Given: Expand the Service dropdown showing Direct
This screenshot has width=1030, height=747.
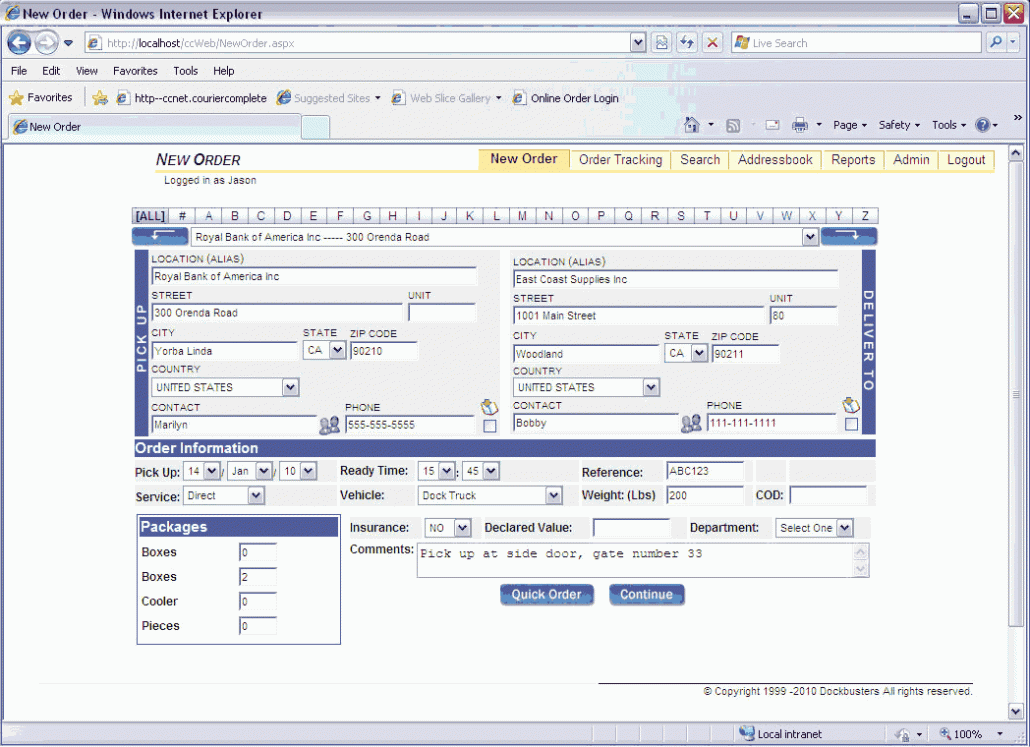Looking at the screenshot, I should (x=256, y=496).
